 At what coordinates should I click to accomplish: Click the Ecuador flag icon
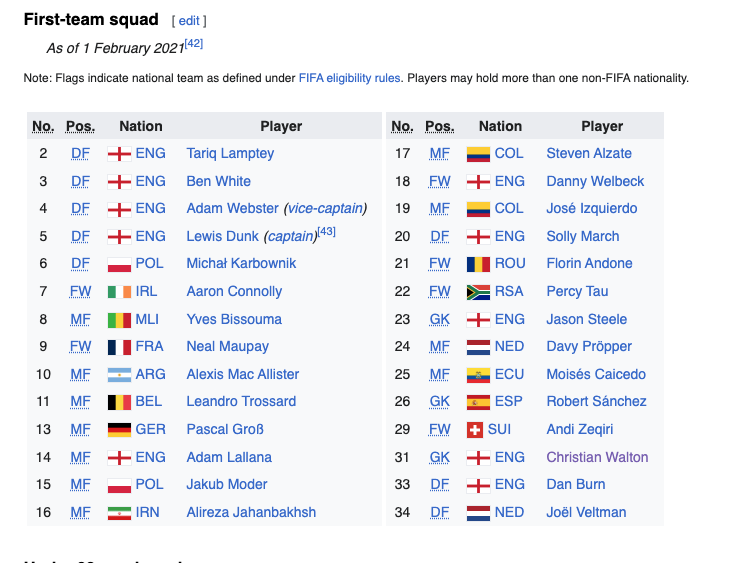478,375
